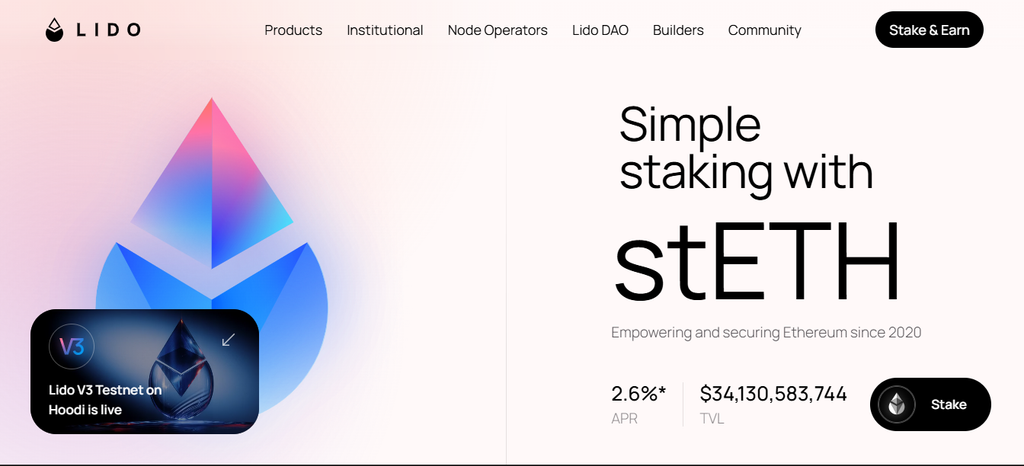Click the 2.6% APR figure

pos(639,394)
